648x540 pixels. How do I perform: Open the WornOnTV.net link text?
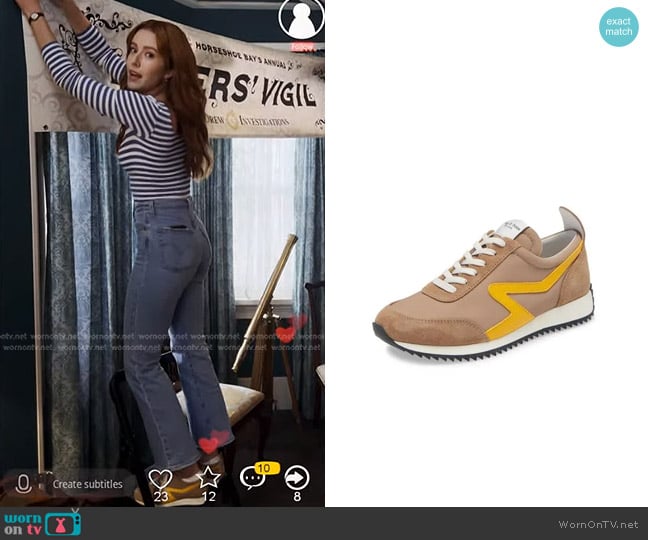click(x=598, y=524)
